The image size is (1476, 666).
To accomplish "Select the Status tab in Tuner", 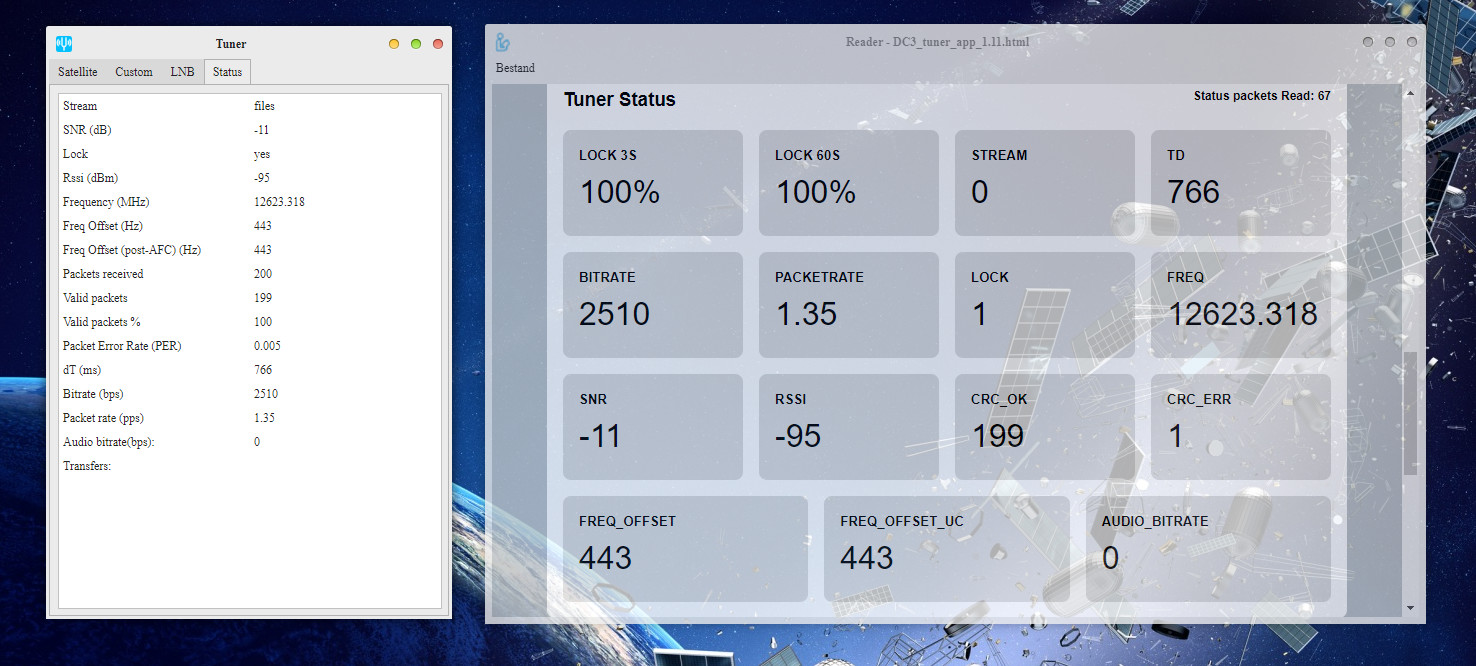I will (227, 72).
